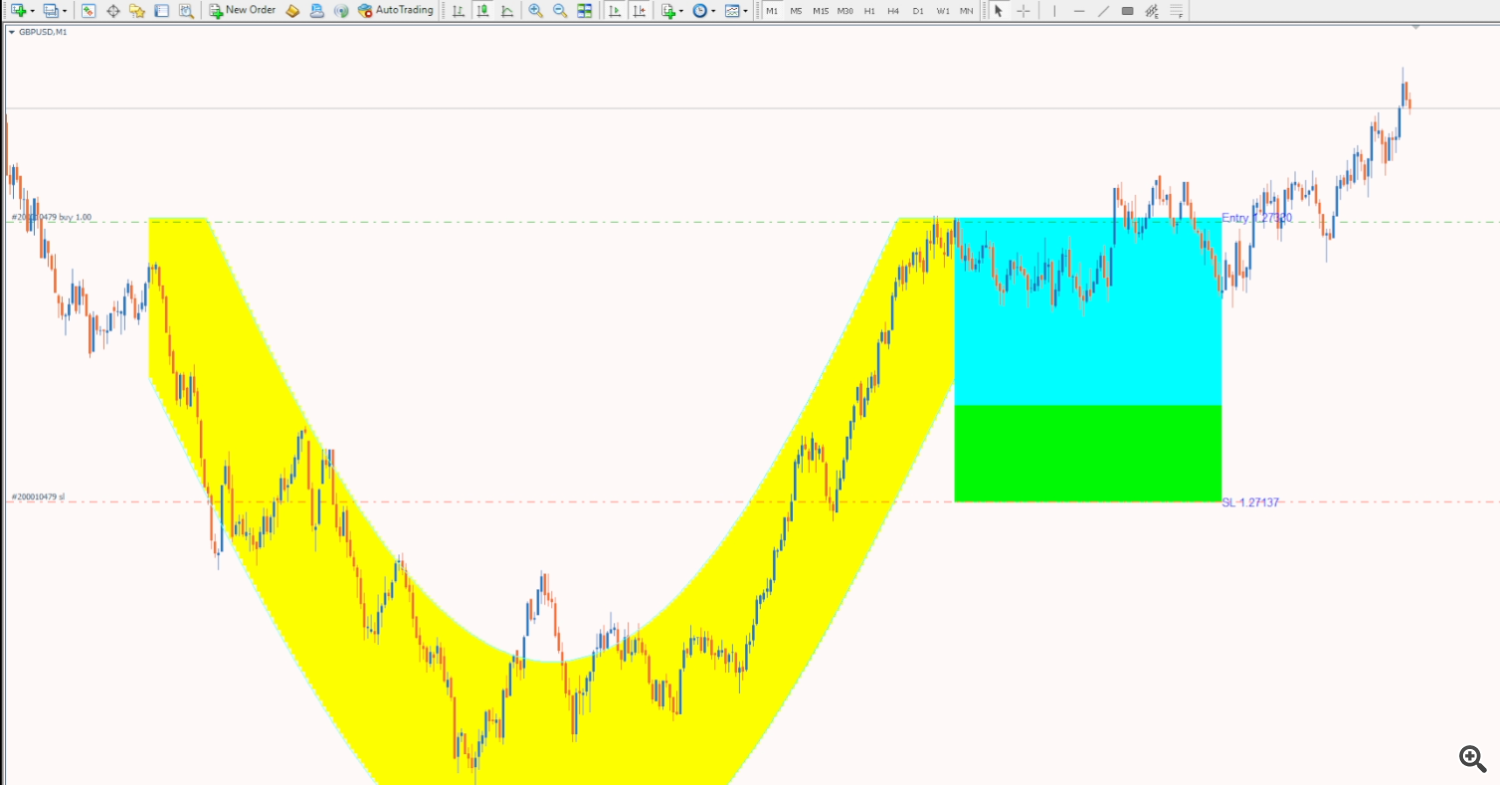Select the W1 timeframe

click(943, 10)
